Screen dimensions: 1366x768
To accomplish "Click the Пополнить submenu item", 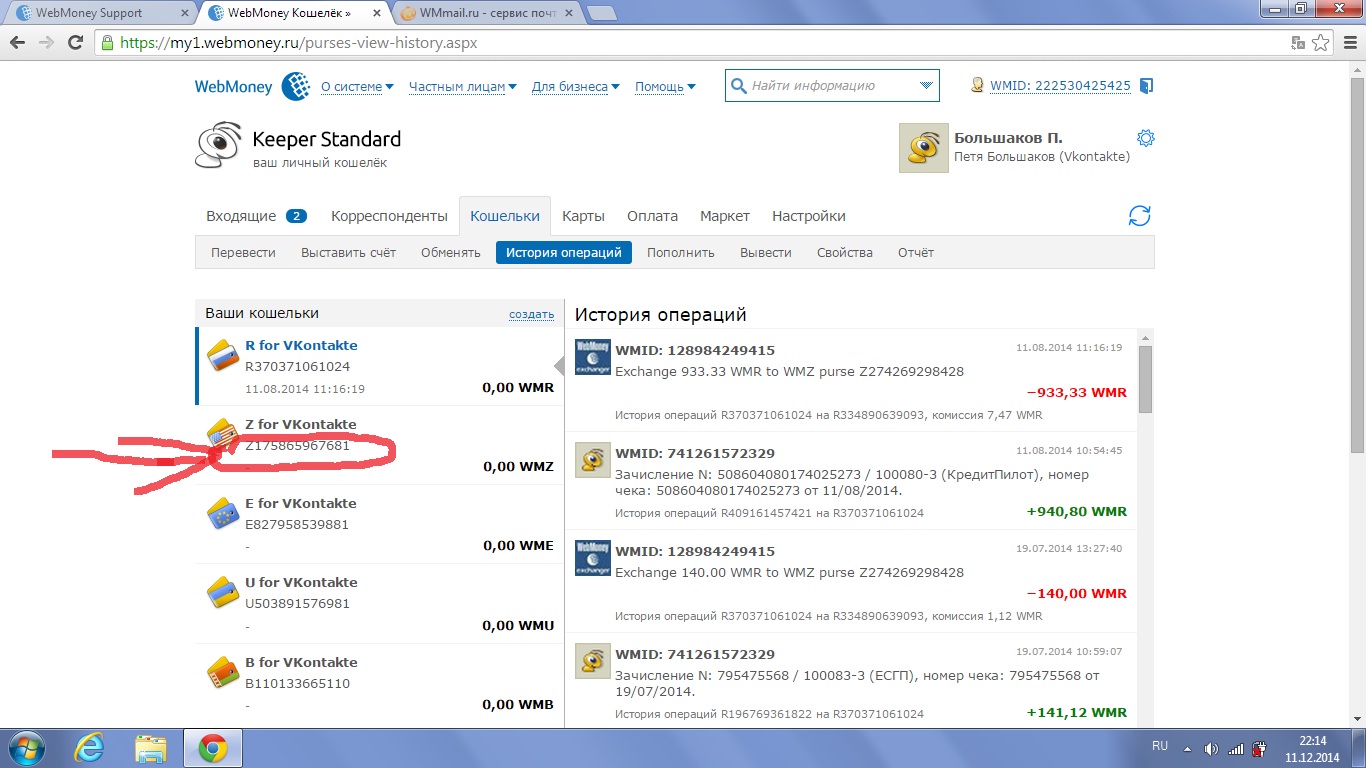I will tap(681, 253).
